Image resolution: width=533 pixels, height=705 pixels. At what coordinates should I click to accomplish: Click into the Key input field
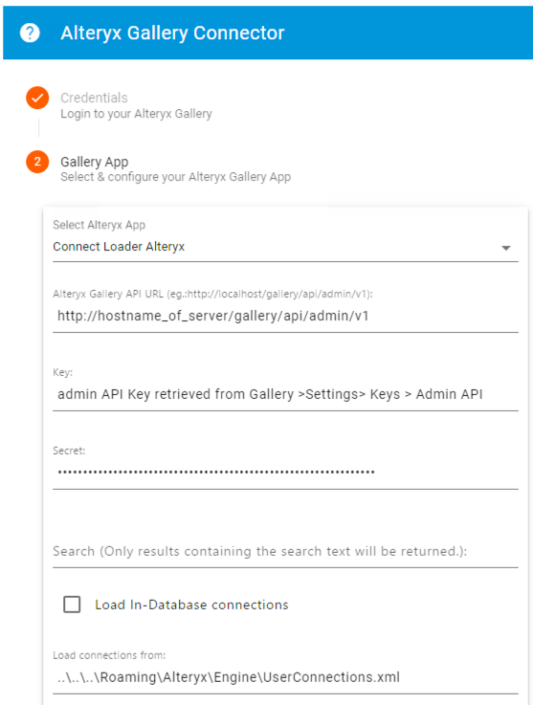click(285, 394)
